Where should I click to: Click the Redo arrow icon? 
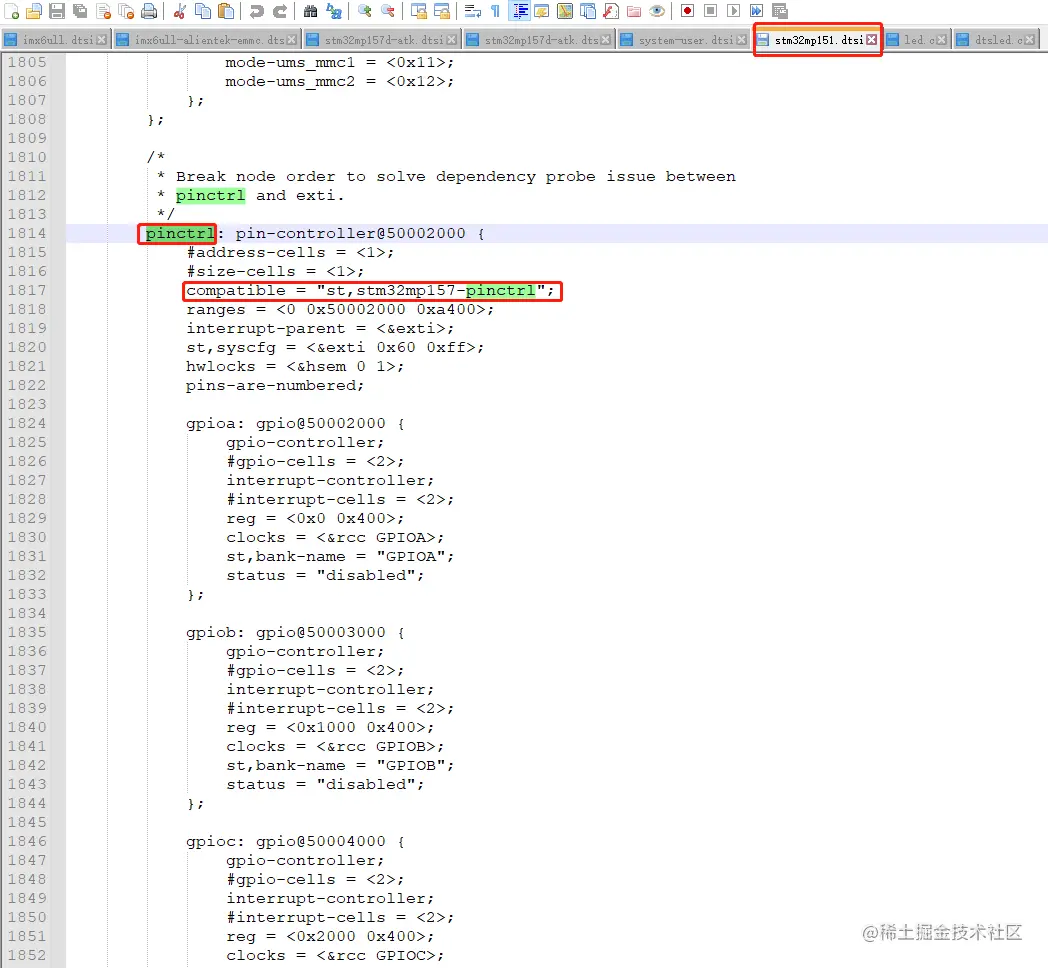pyautogui.click(x=280, y=11)
